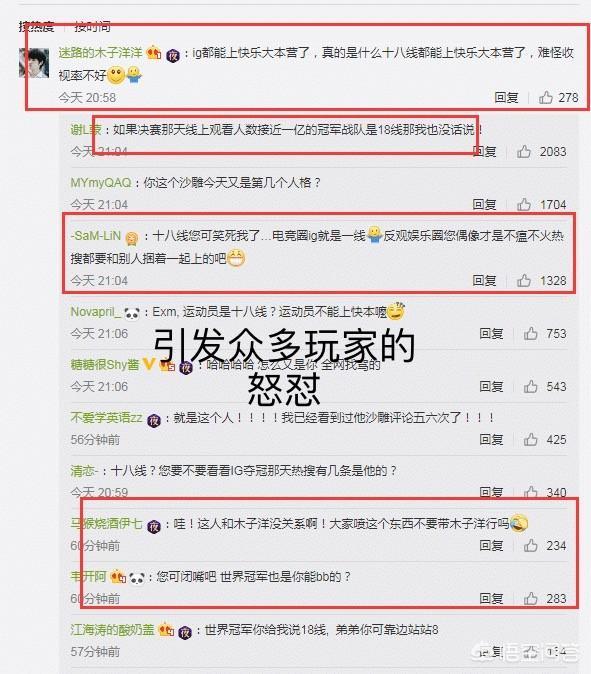This screenshot has height=674, width=591.
Task: Like Novapril_'s comment with 753 likes
Action: click(x=530, y=333)
